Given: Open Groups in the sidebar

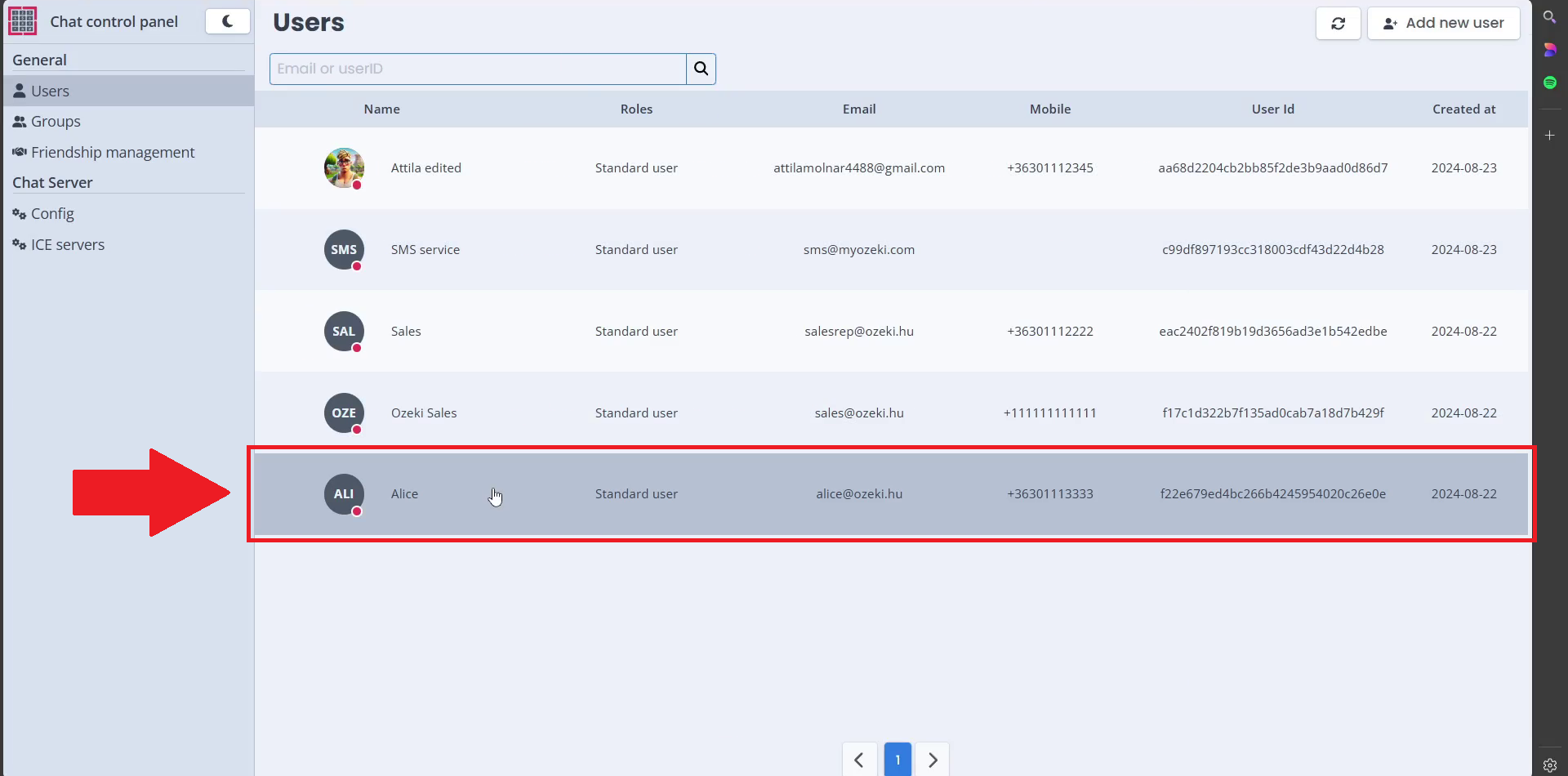Looking at the screenshot, I should [56, 122].
